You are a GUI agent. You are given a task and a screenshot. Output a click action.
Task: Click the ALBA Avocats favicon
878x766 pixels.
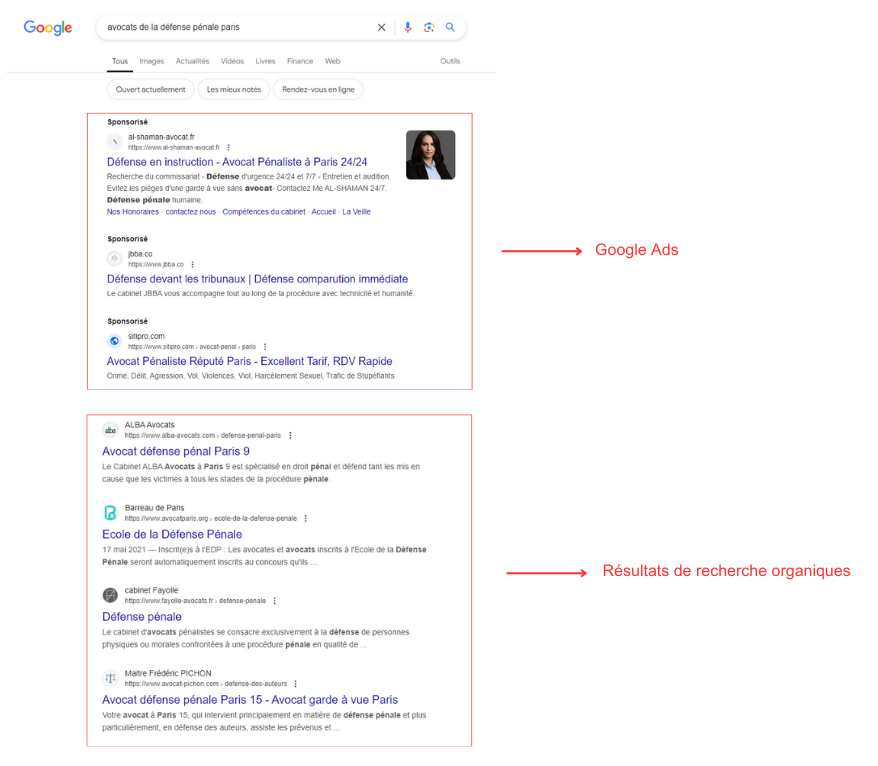(x=110, y=430)
